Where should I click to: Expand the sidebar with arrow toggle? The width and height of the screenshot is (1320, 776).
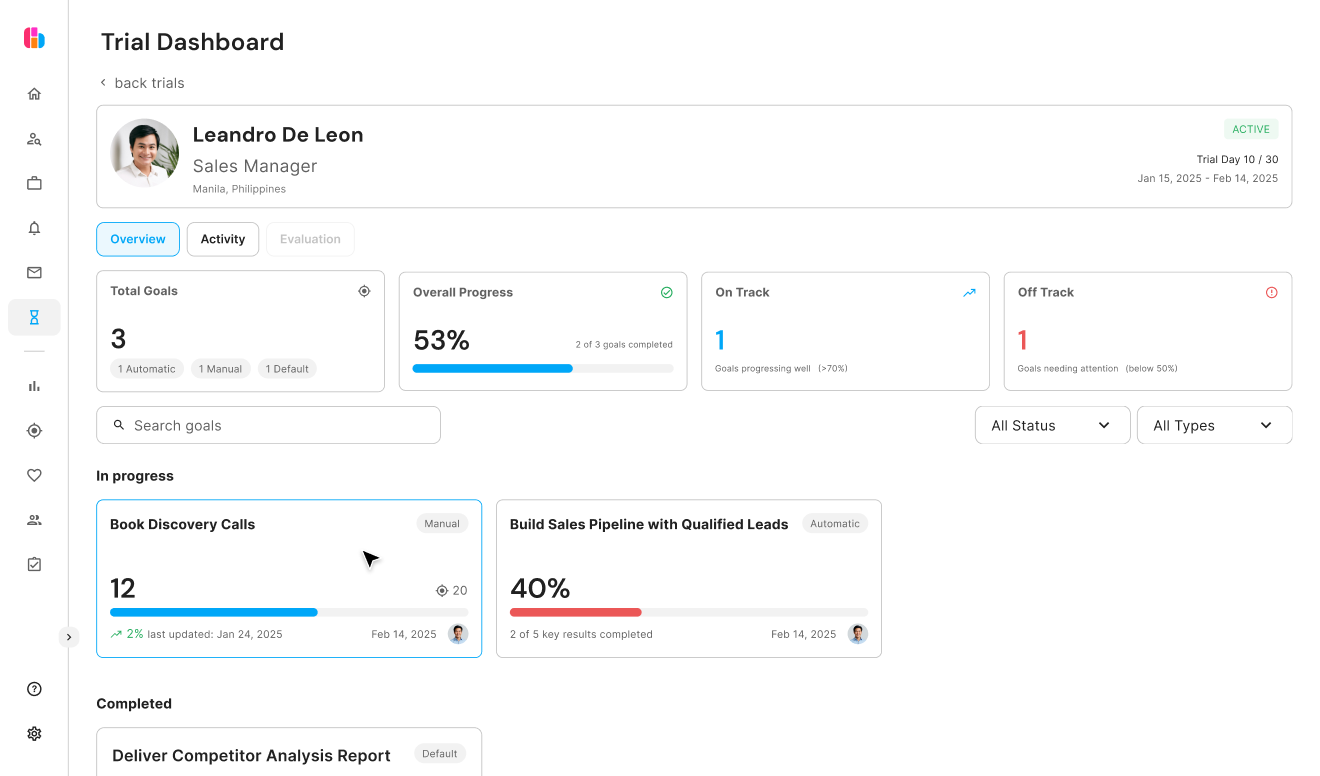pos(68,637)
